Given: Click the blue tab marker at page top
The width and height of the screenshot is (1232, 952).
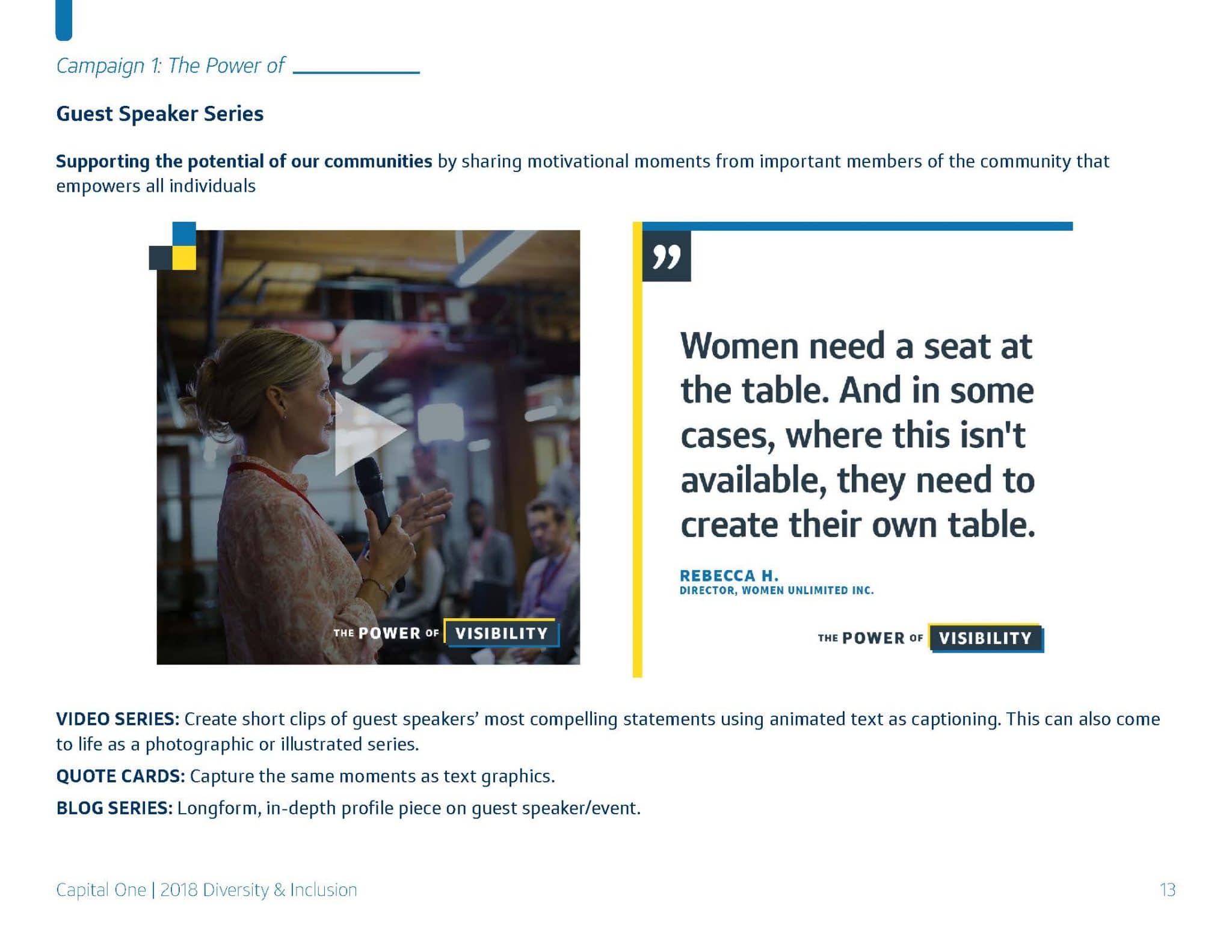Looking at the screenshot, I should click(x=64, y=20).
